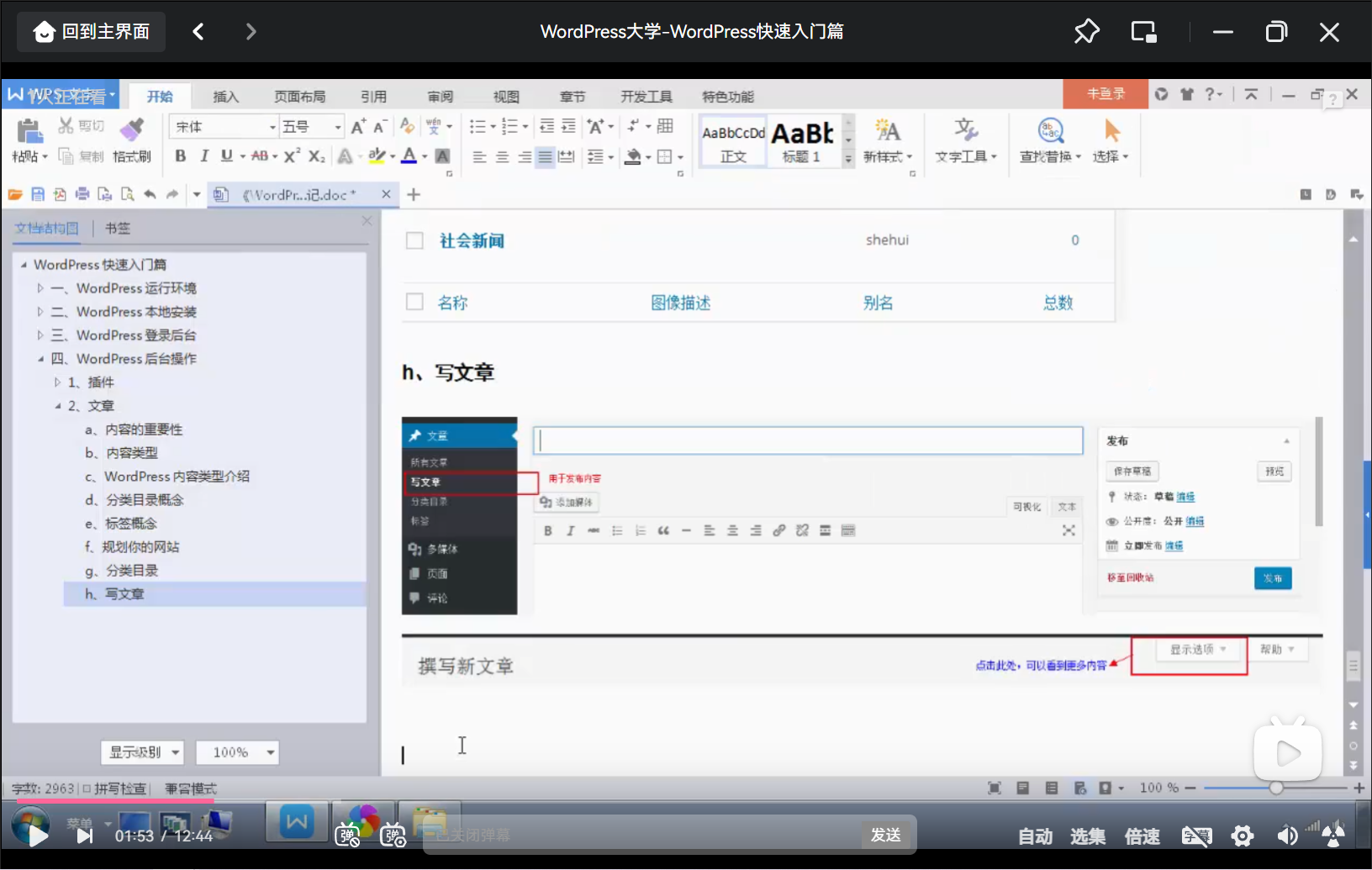Open the 开发工具 ribbon tab
The image size is (1372, 870).
point(646,97)
